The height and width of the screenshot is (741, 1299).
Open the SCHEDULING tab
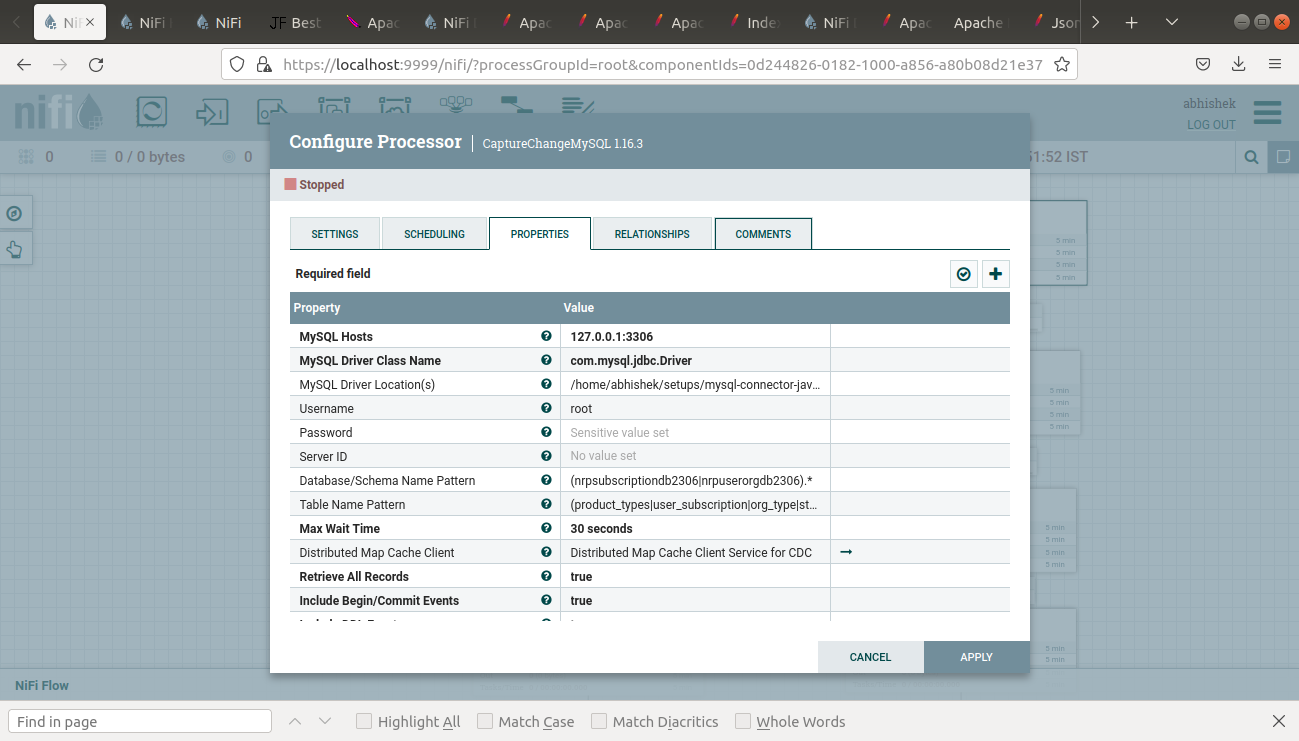(x=435, y=233)
